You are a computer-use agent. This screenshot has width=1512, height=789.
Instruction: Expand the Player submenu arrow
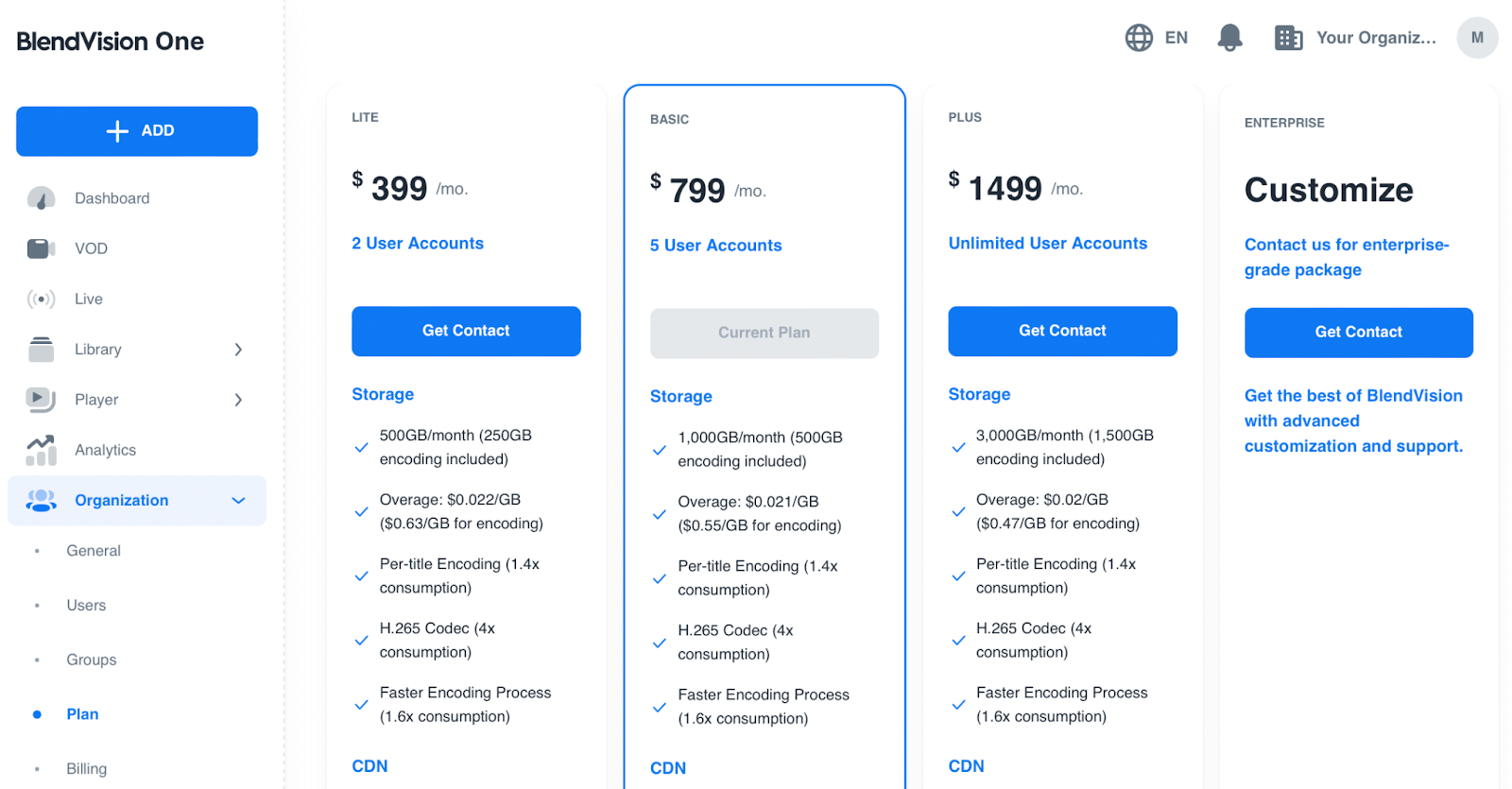238,399
